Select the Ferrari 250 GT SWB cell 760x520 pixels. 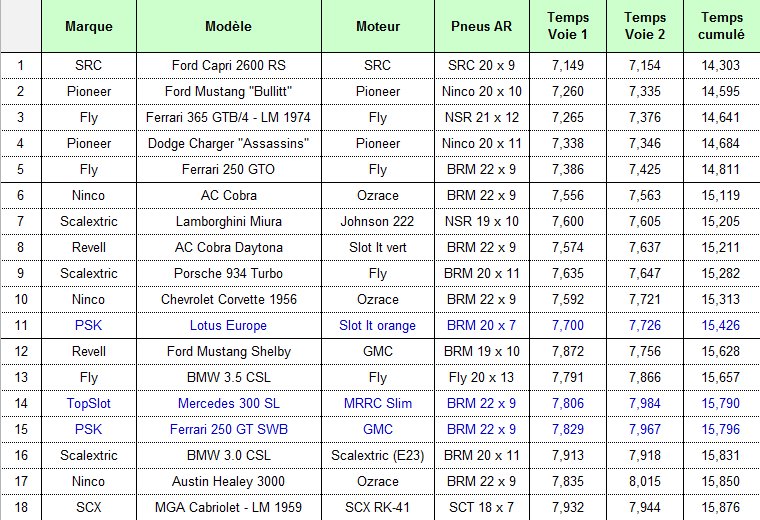[228, 429]
